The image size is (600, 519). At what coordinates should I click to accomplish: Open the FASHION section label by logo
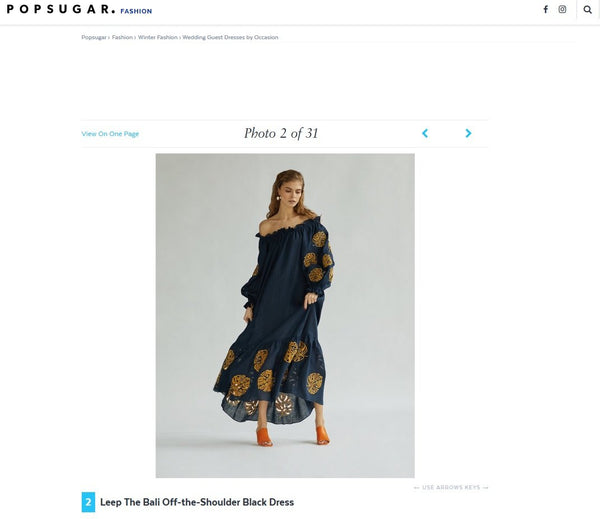tap(136, 11)
